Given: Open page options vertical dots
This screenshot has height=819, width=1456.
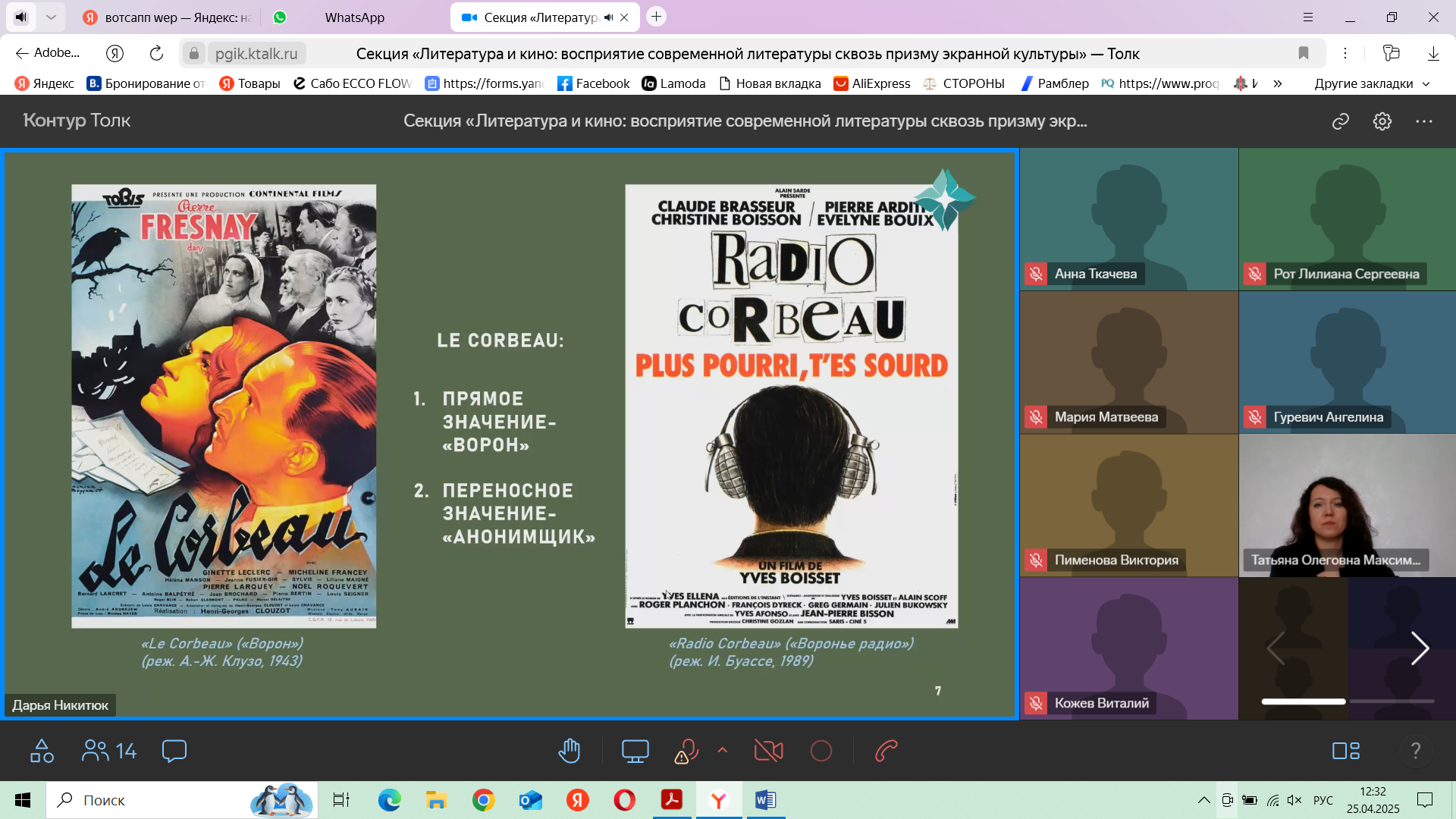Looking at the screenshot, I should (x=1345, y=53).
